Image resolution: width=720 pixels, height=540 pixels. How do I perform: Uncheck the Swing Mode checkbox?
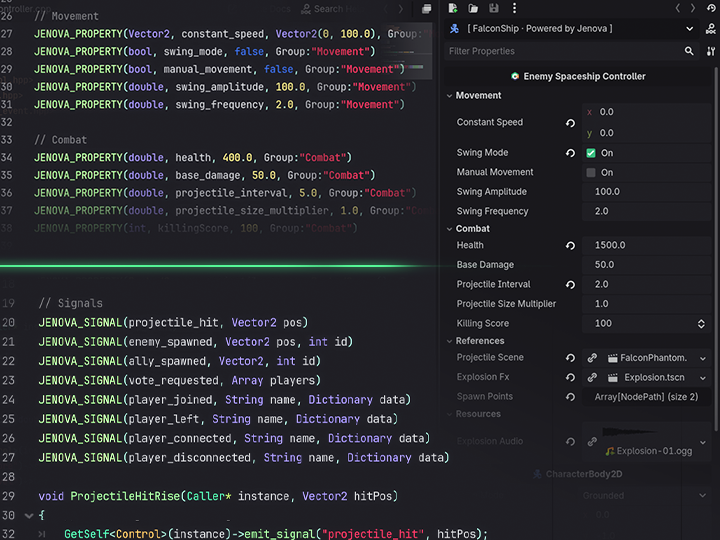(x=591, y=153)
